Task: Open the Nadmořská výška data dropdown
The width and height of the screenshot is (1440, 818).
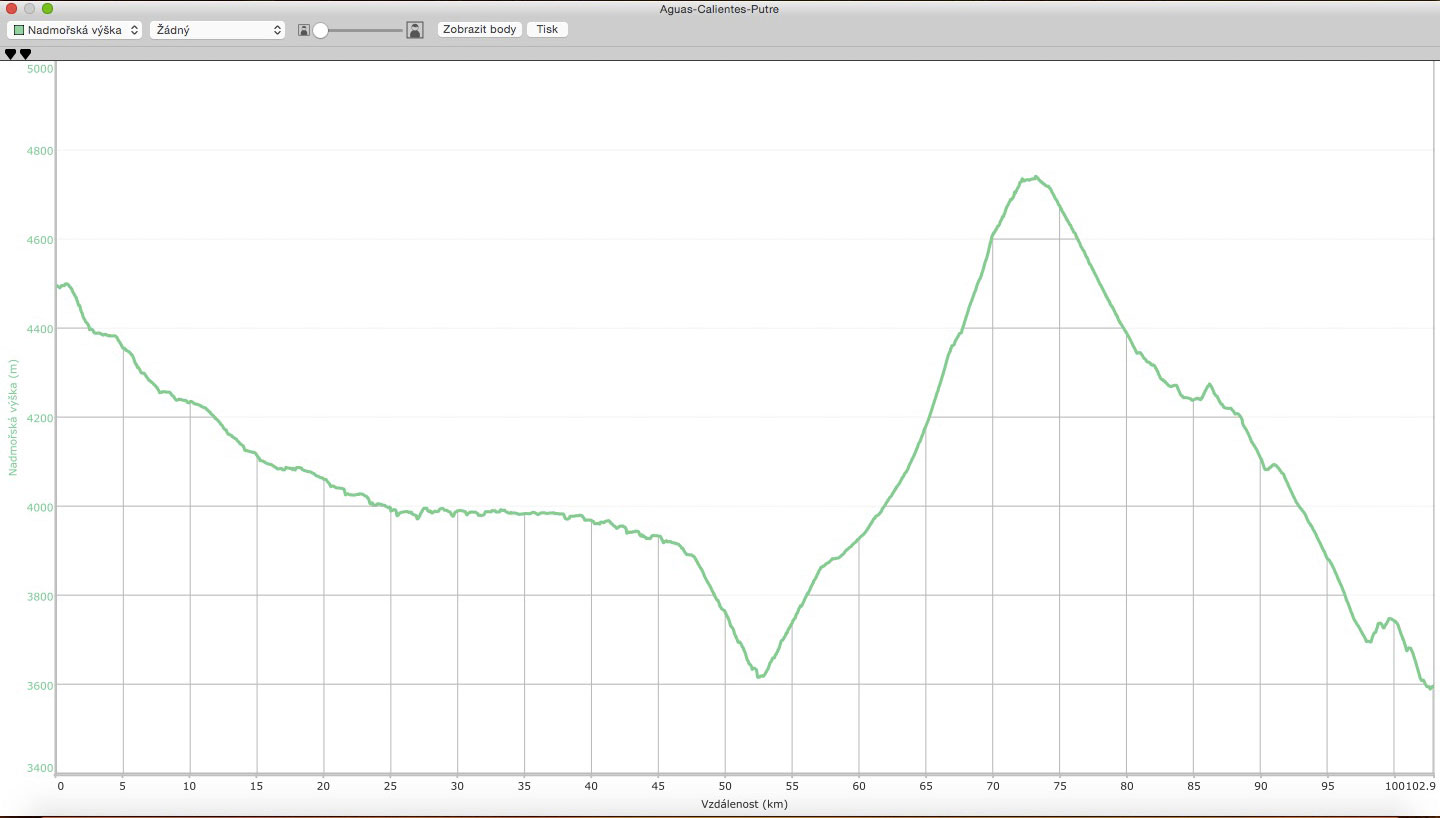Action: tap(75, 30)
